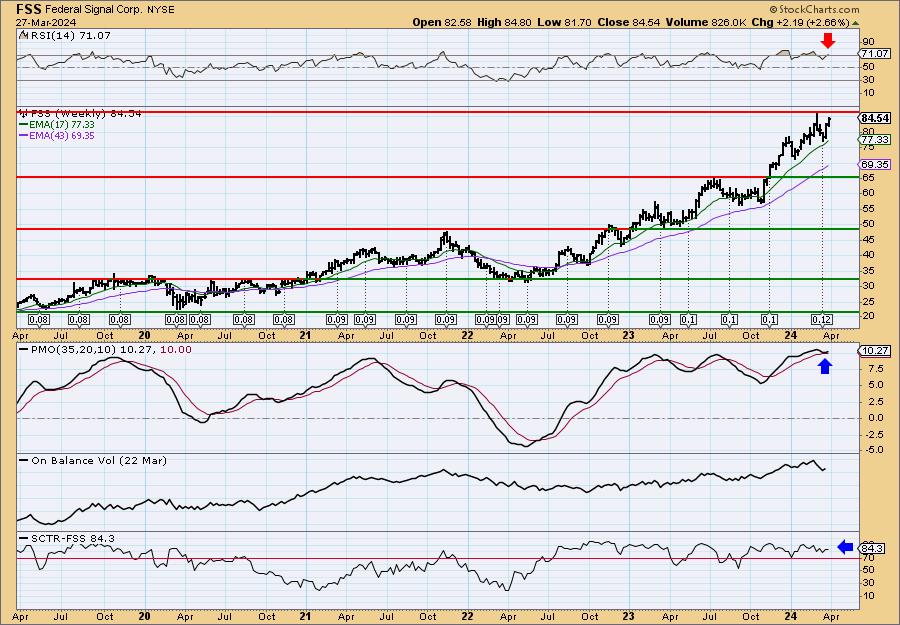Viewport: 900px width, 625px height.
Task: Click the 'PMO(35,20,10) 10.27, 10.00' panel label
Action: point(111,350)
